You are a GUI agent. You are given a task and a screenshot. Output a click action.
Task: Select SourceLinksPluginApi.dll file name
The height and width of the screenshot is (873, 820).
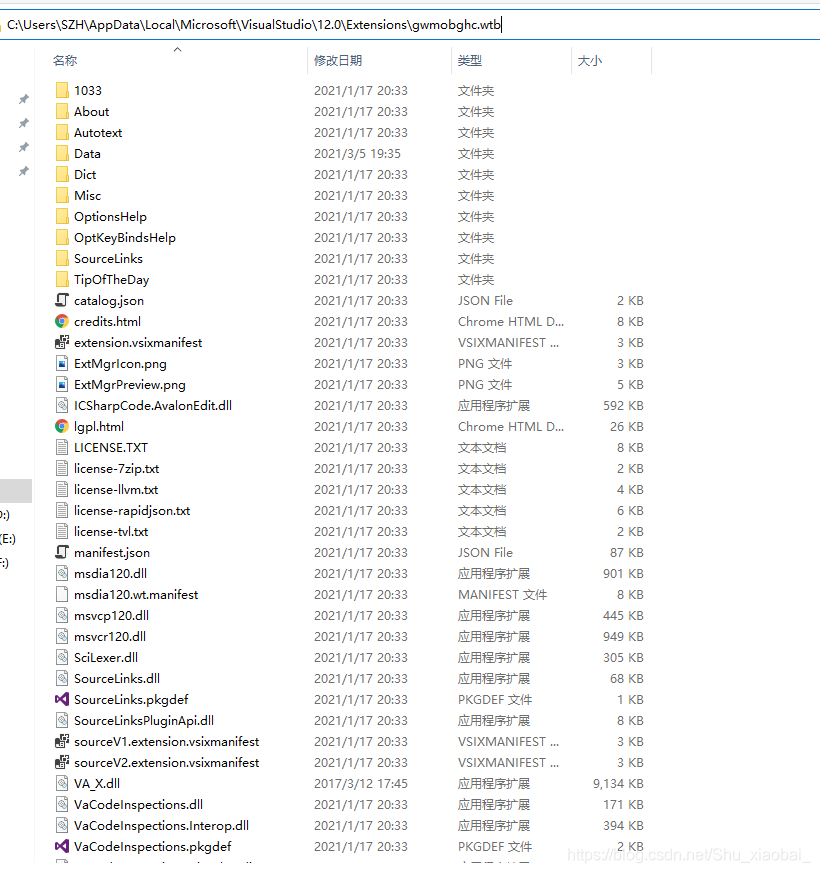(144, 720)
